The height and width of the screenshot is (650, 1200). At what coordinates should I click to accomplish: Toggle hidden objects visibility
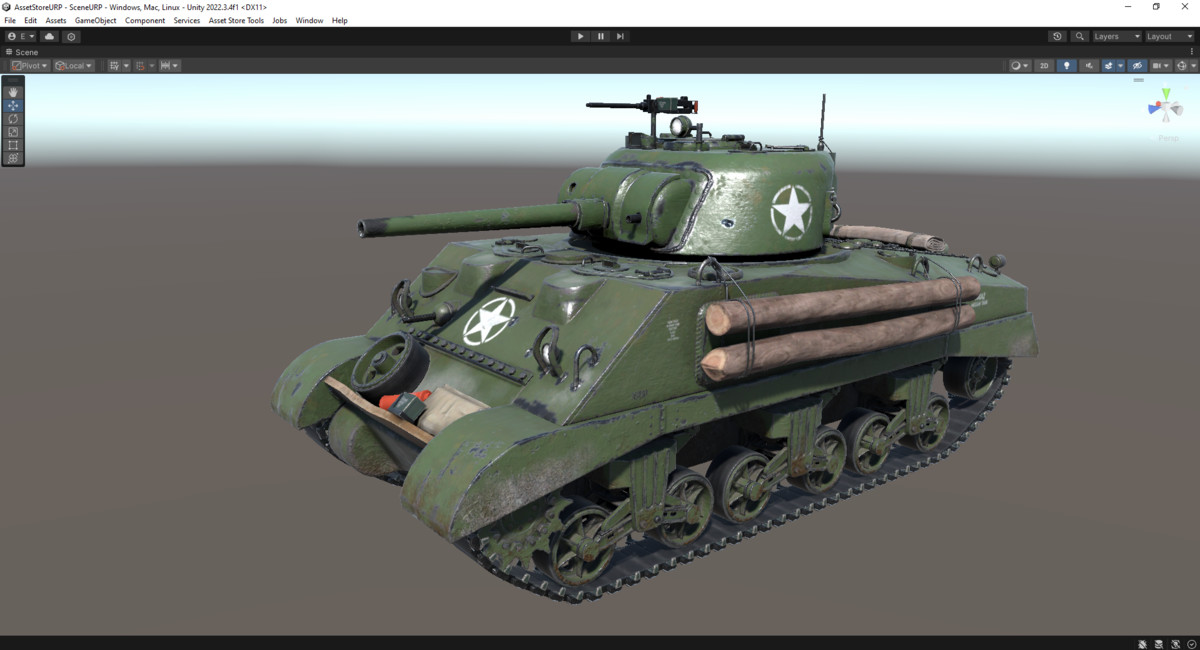tap(1137, 66)
